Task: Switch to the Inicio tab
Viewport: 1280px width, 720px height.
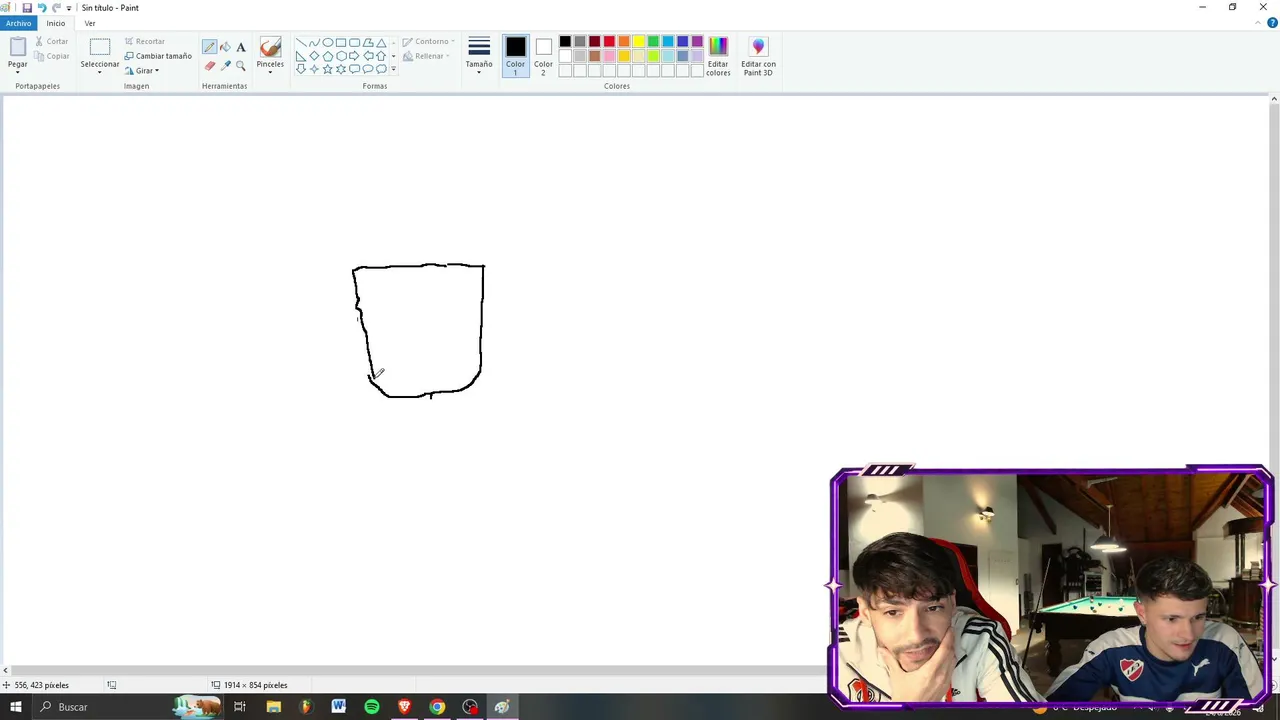Action: (56, 23)
